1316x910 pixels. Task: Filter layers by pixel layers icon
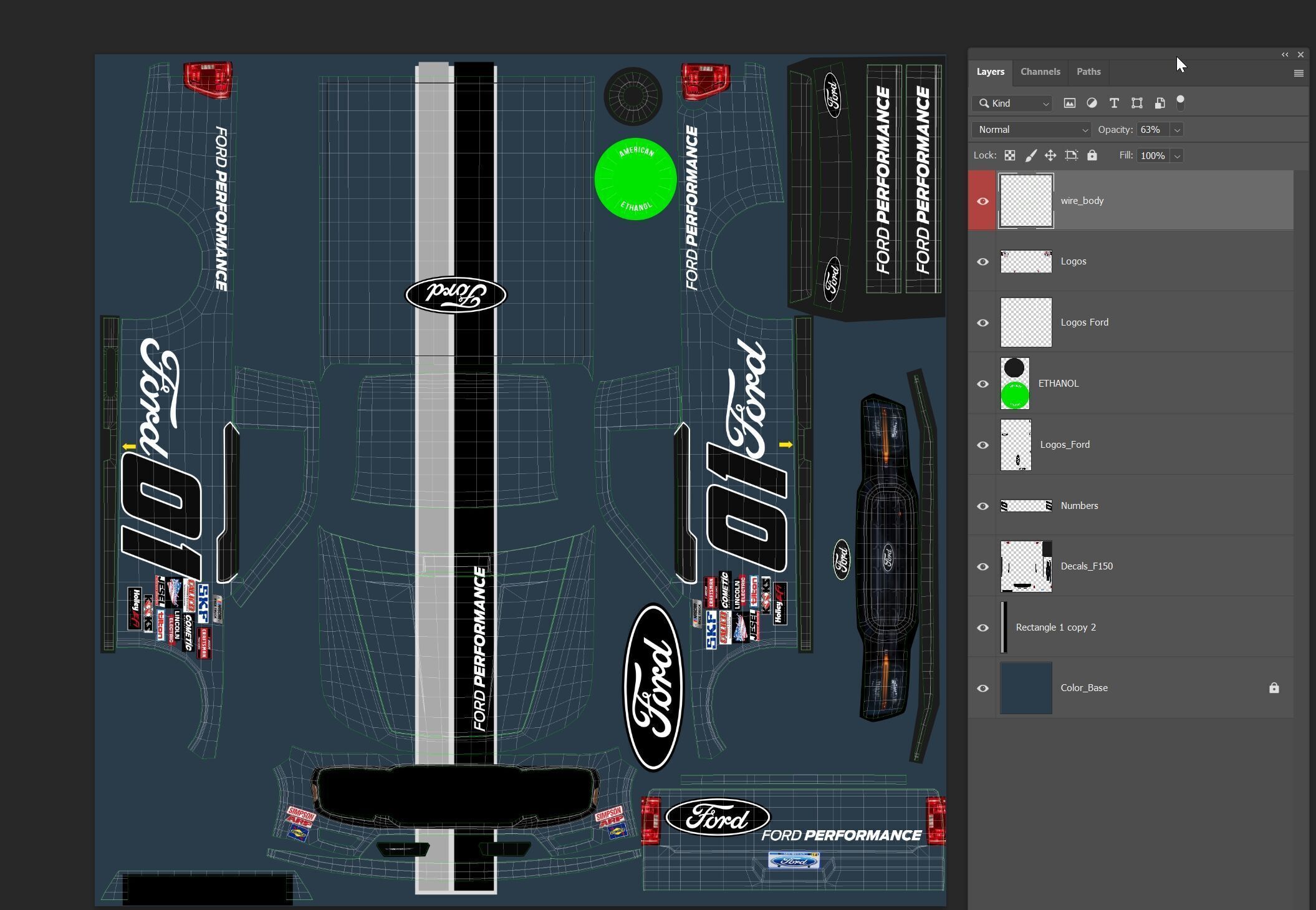point(1069,103)
